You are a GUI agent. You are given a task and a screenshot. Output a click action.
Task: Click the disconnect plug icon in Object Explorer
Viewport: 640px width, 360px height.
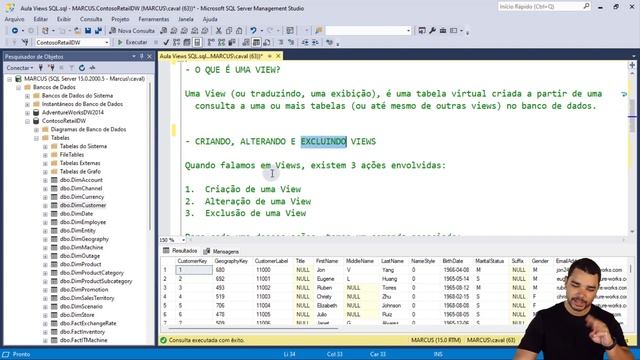51,68
